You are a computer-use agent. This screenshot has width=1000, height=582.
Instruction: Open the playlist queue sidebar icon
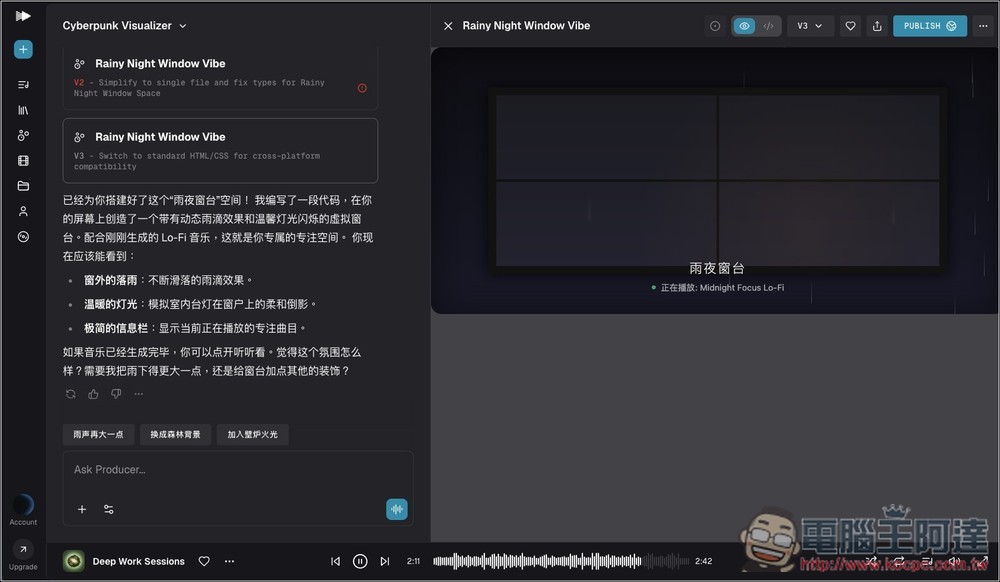23,84
